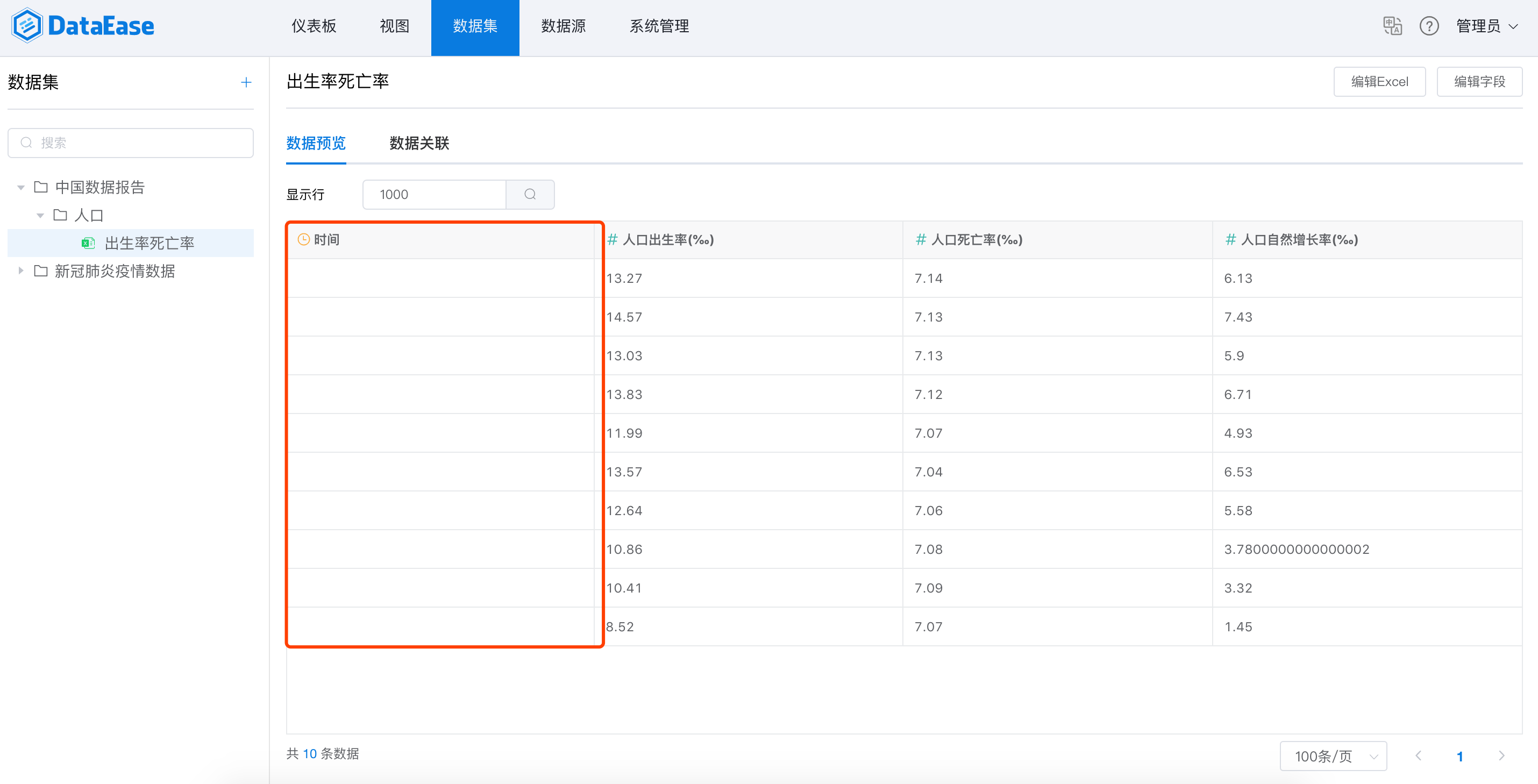Click the DataEase logo
Screen dimensions: 1538x784
82,26
